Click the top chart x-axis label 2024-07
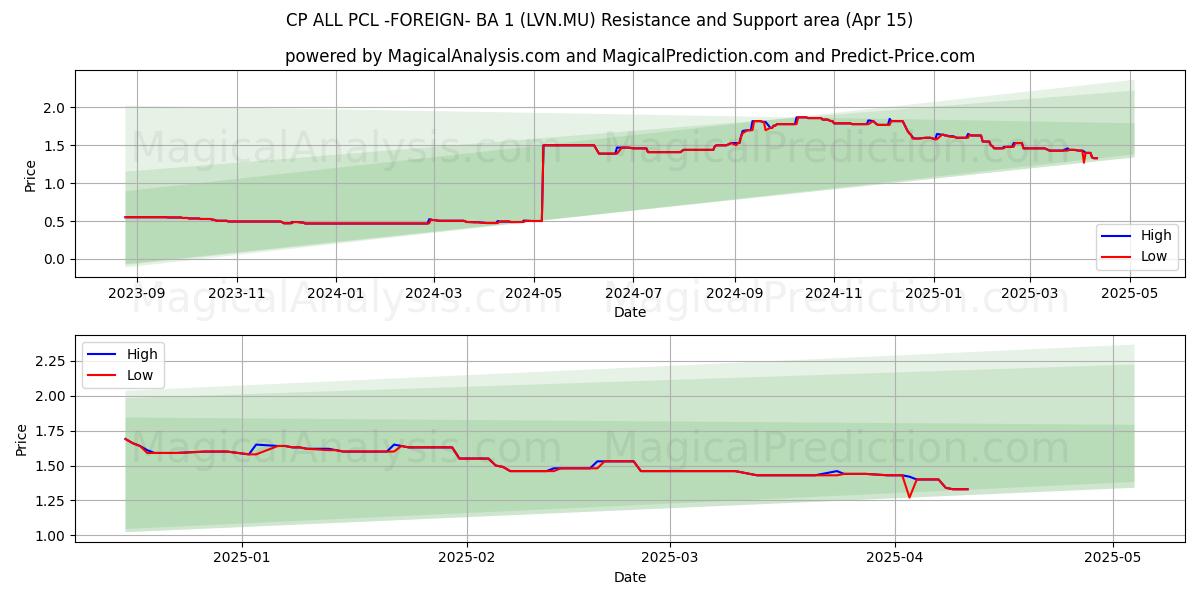This screenshot has width=1200, height=600. click(633, 294)
